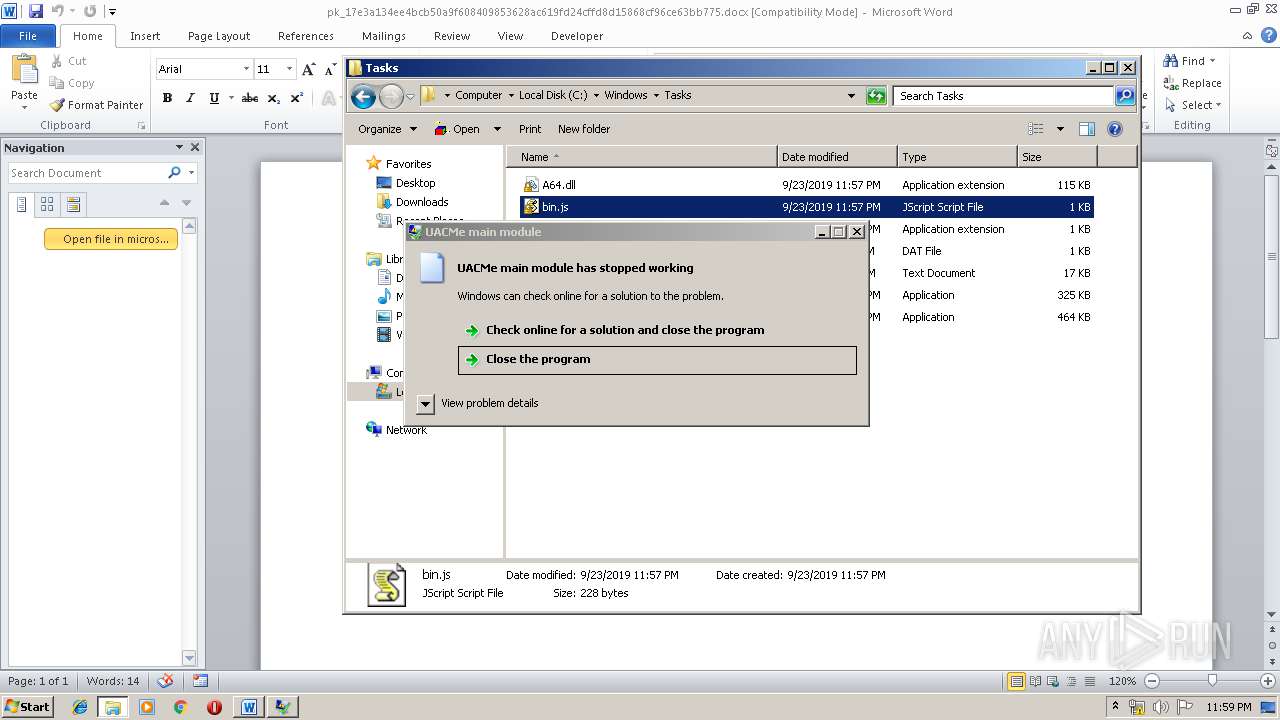Click the magnifier icon in Search Document box
Viewport: 1280px width, 720px height.
(175, 173)
